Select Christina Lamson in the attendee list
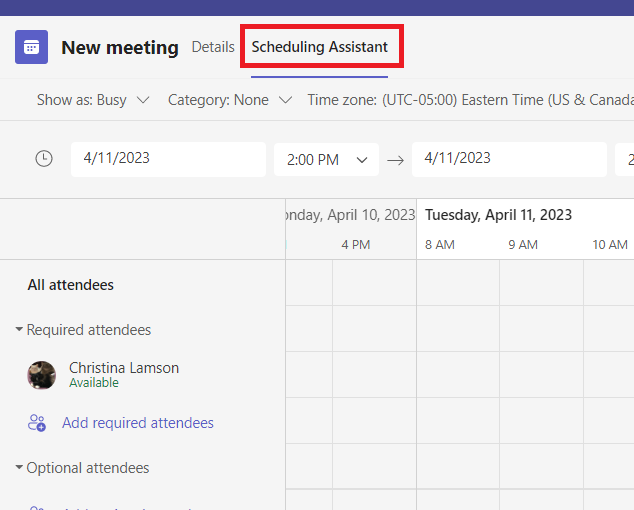 (124, 368)
